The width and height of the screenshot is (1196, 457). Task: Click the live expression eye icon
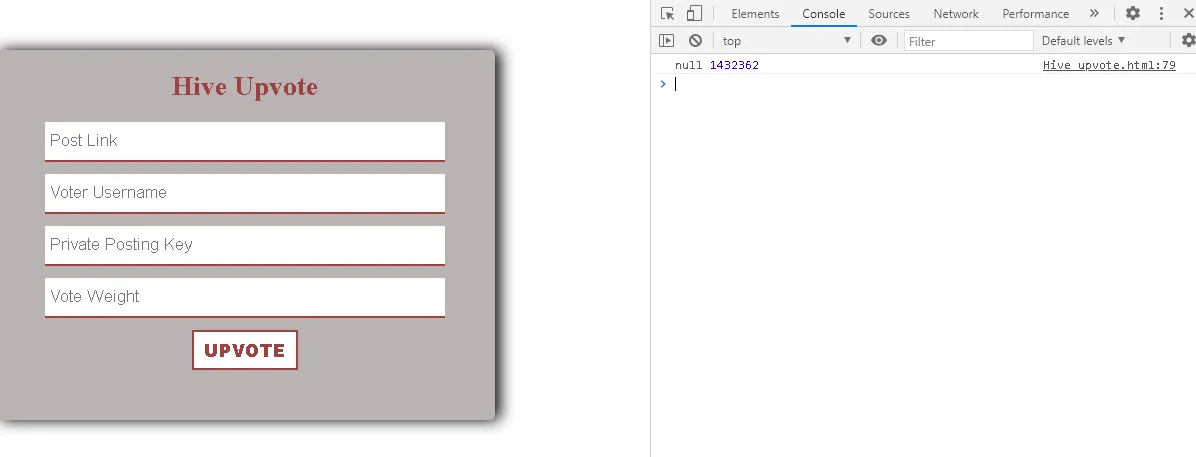pos(879,40)
